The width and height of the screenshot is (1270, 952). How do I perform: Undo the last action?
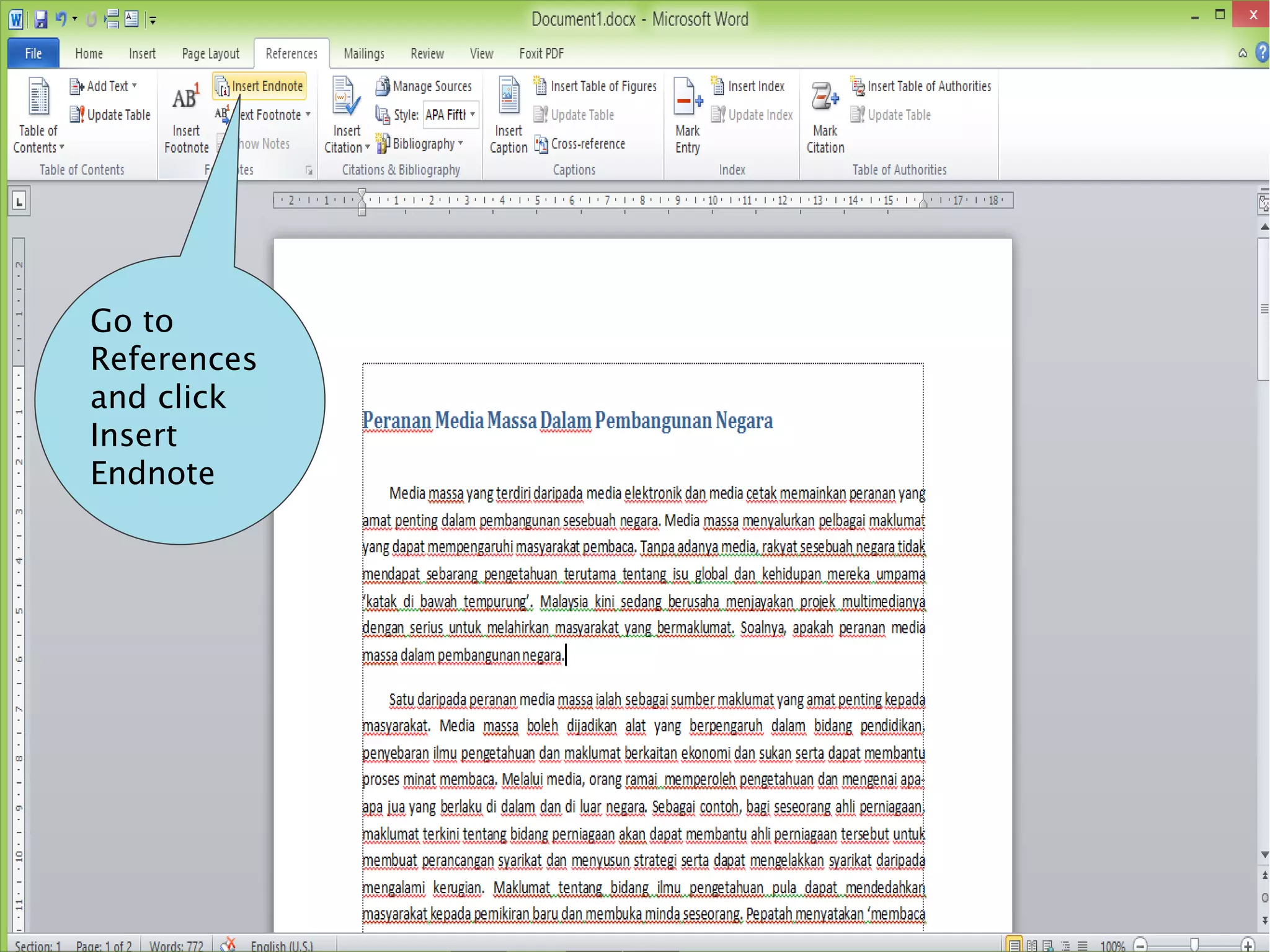tap(61, 19)
